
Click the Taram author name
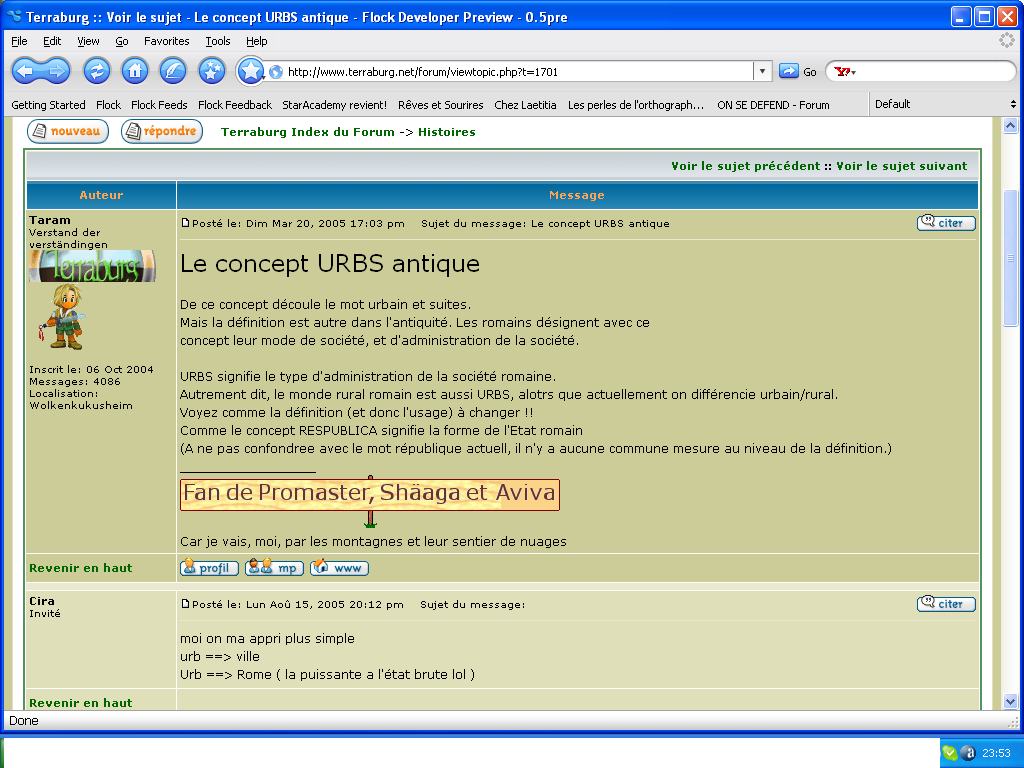point(50,220)
